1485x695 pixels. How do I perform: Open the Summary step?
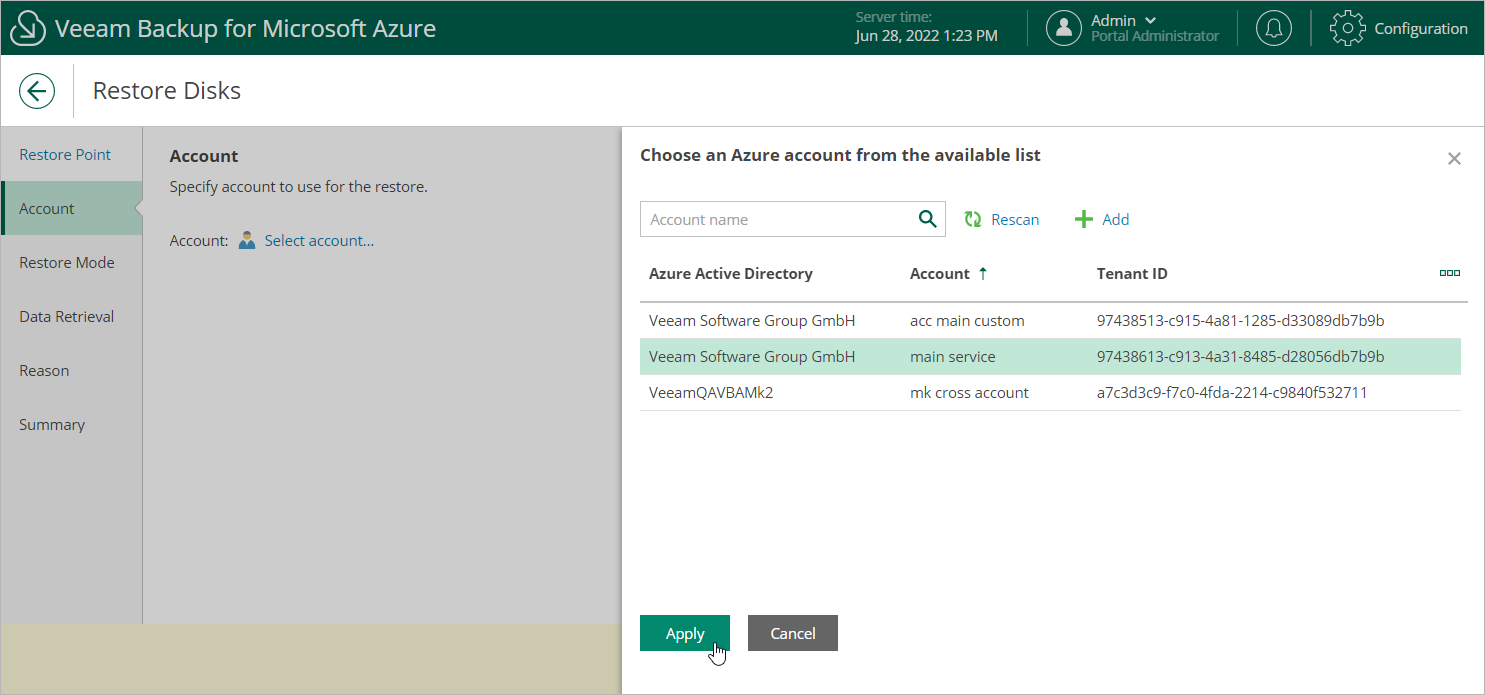click(x=52, y=425)
